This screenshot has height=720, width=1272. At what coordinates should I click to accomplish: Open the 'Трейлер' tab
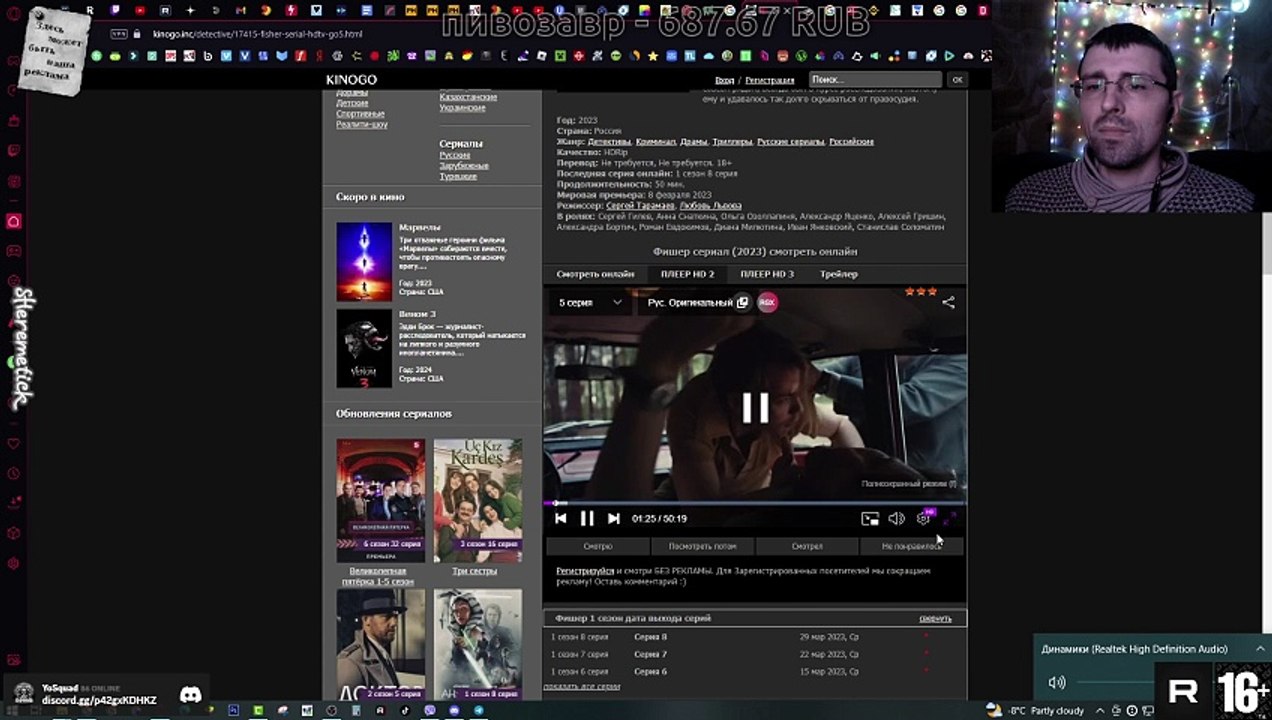(838, 274)
